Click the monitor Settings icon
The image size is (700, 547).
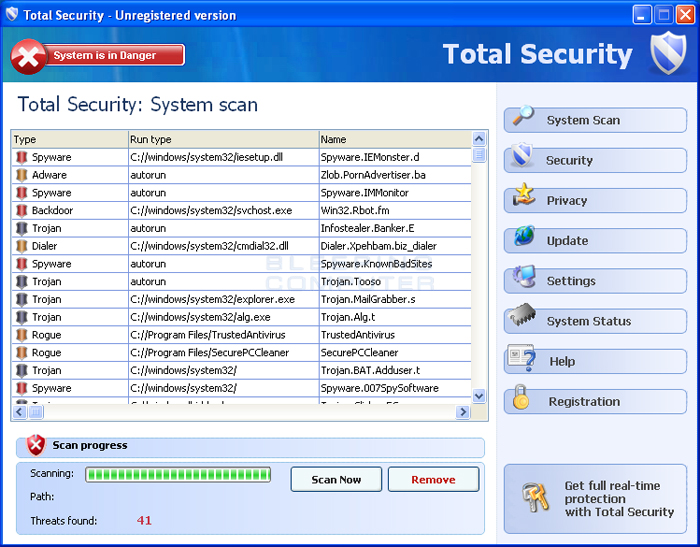coord(524,276)
